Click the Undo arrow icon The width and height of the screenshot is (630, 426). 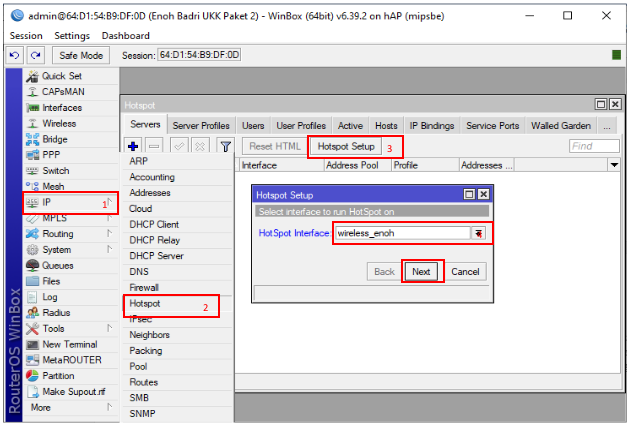[x=14, y=55]
